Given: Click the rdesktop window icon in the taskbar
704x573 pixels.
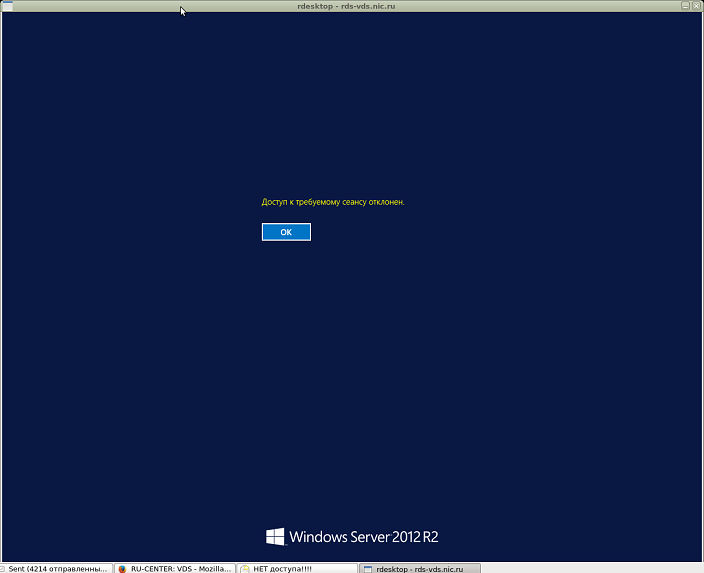Looking at the screenshot, I should click(366, 567).
